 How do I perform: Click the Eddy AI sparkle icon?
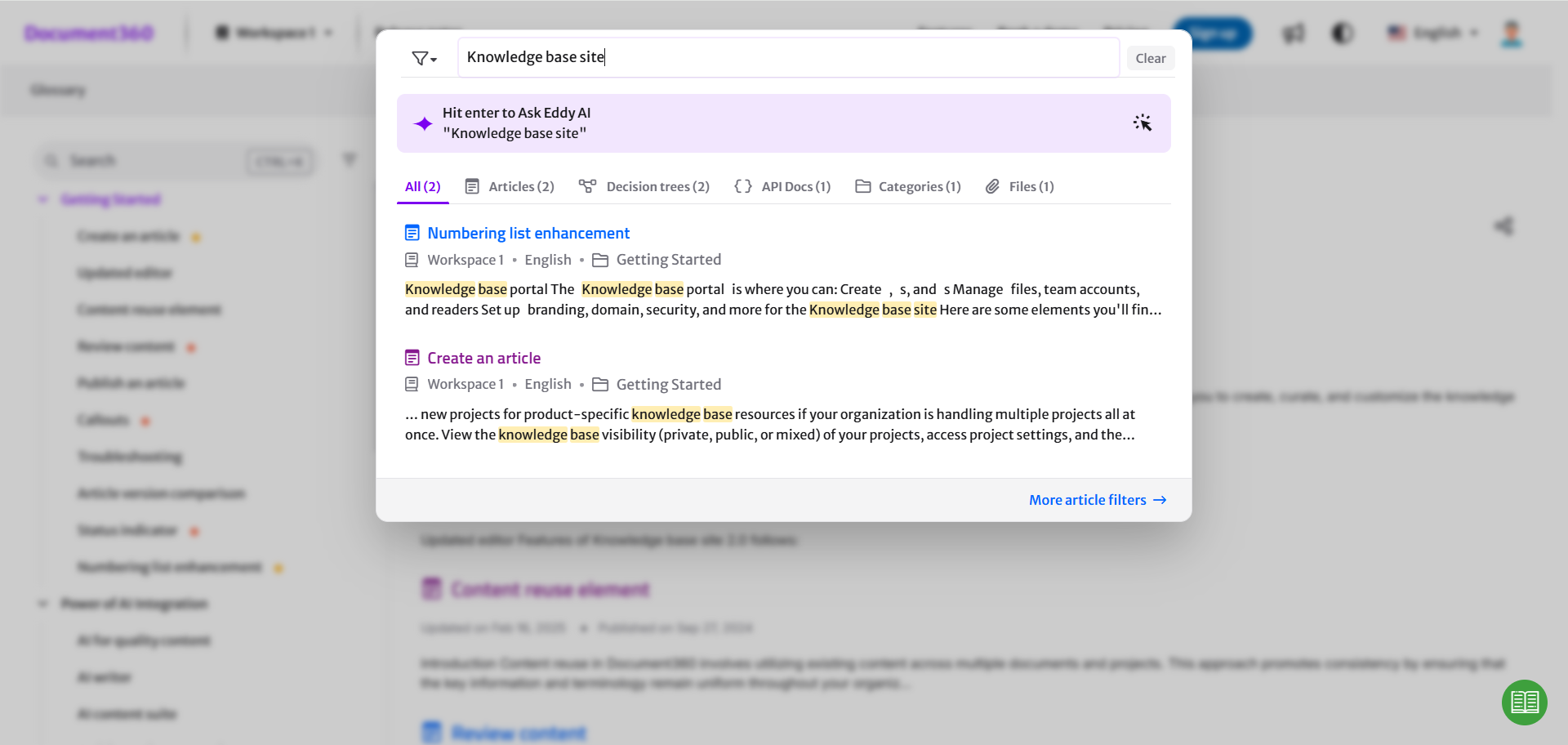click(x=423, y=123)
